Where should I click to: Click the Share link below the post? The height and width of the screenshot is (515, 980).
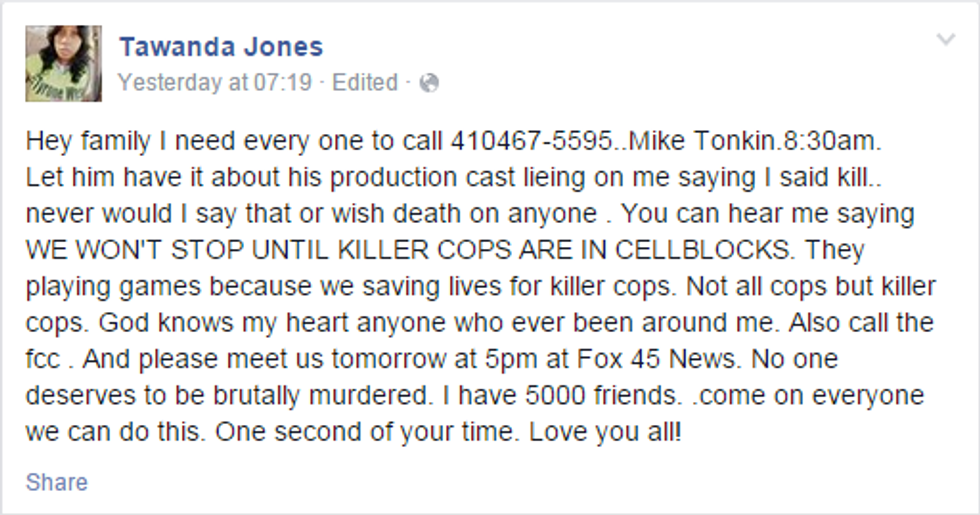[57, 482]
